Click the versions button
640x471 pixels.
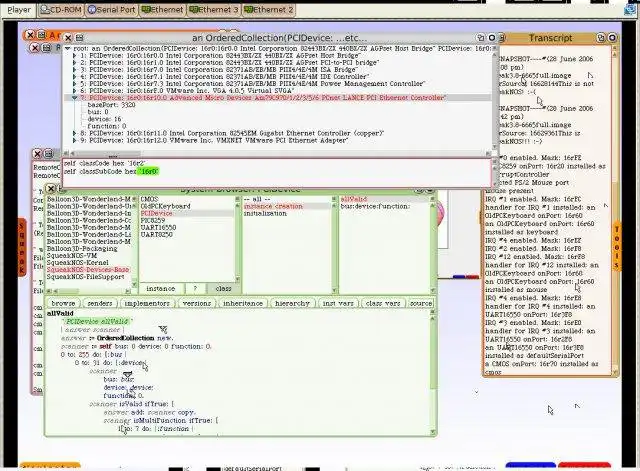(x=197, y=303)
